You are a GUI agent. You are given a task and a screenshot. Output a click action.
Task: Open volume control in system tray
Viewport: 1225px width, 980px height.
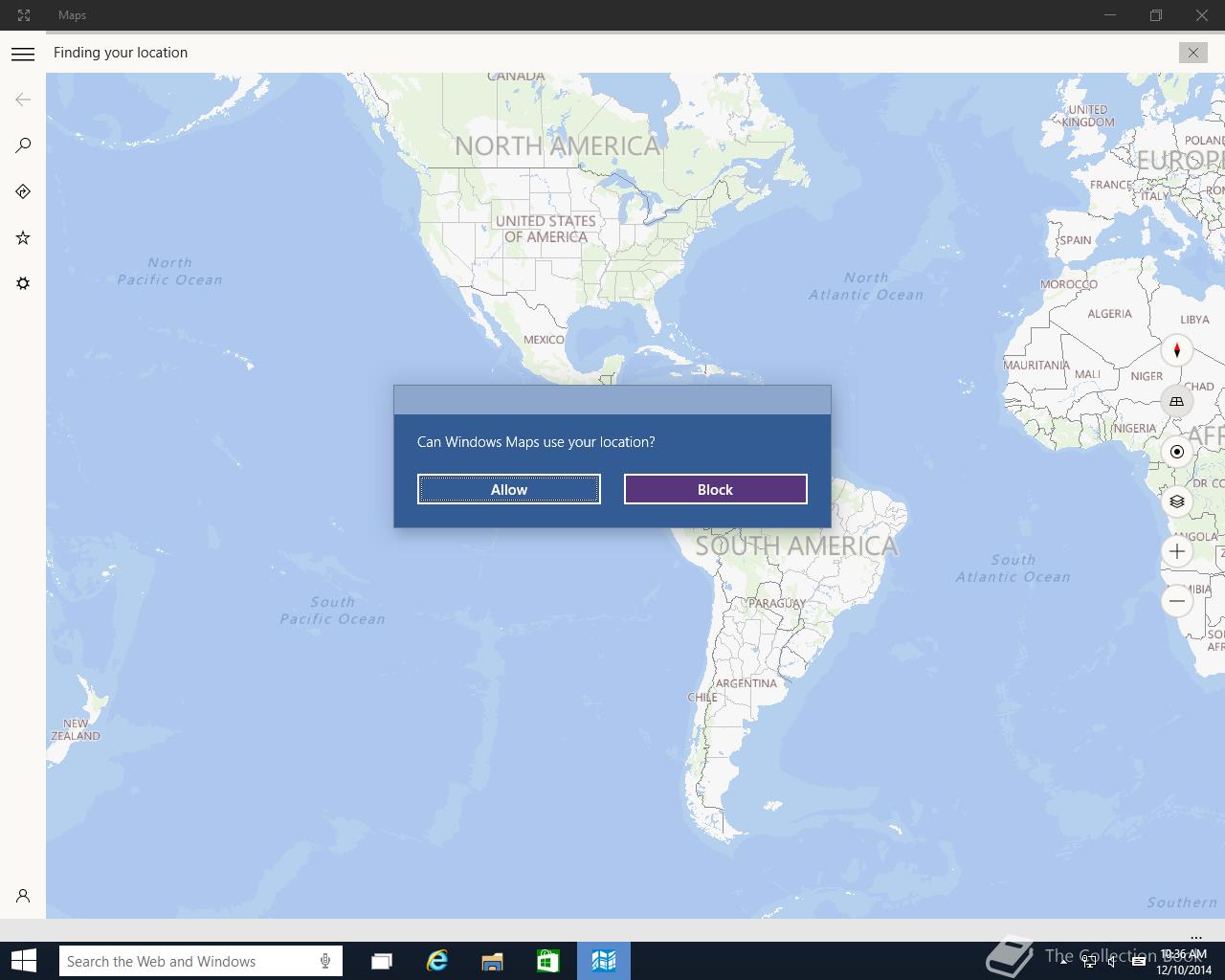point(1112,962)
